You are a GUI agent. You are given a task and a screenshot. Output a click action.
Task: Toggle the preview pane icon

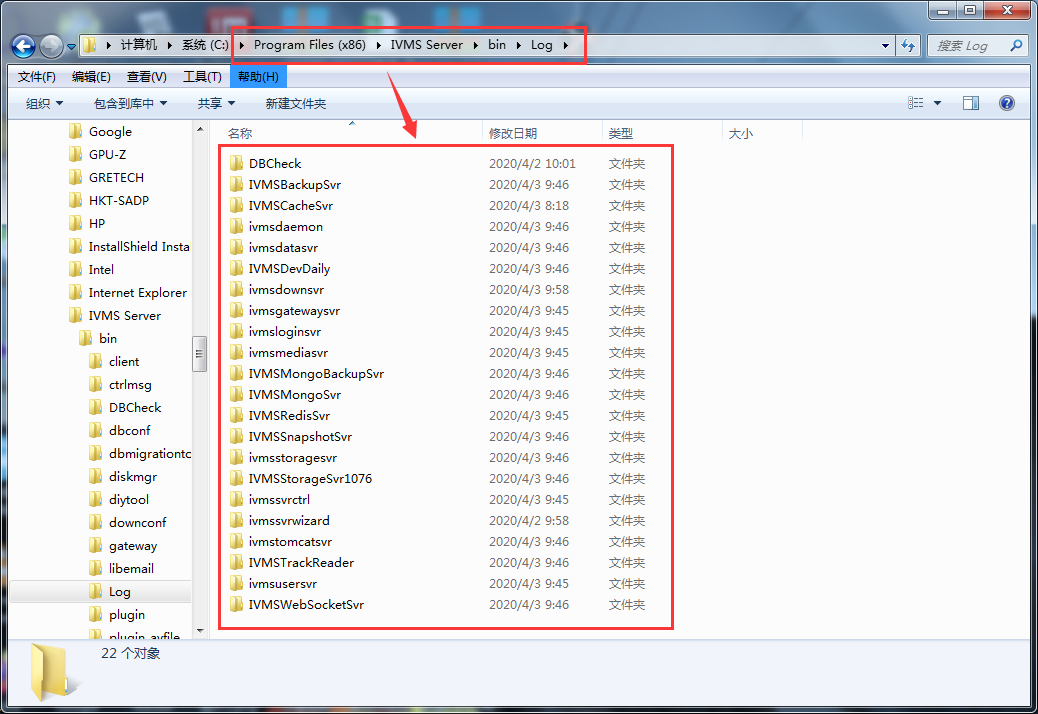point(971,103)
